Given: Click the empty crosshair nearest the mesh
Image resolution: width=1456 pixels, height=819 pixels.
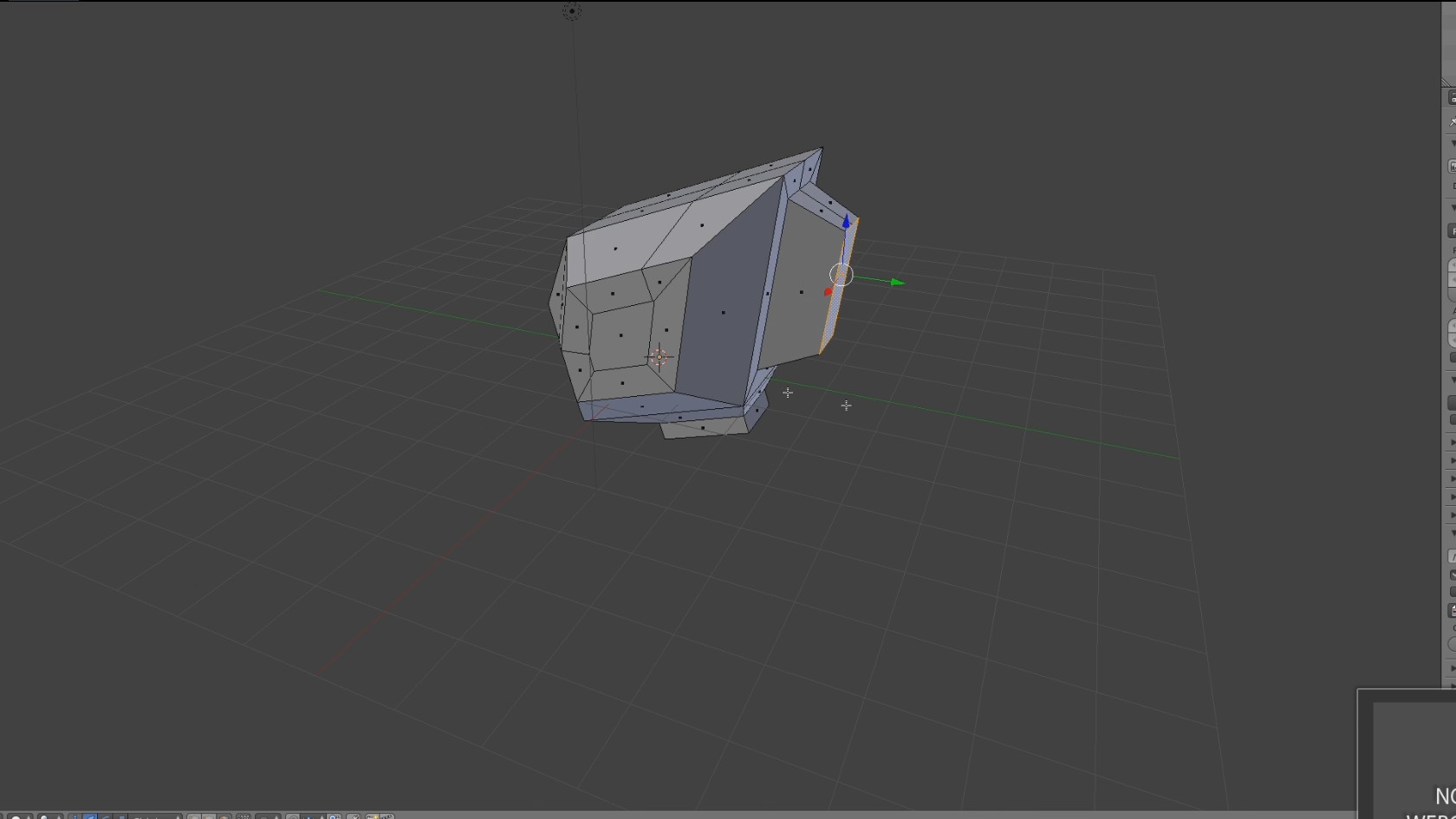Looking at the screenshot, I should [788, 393].
